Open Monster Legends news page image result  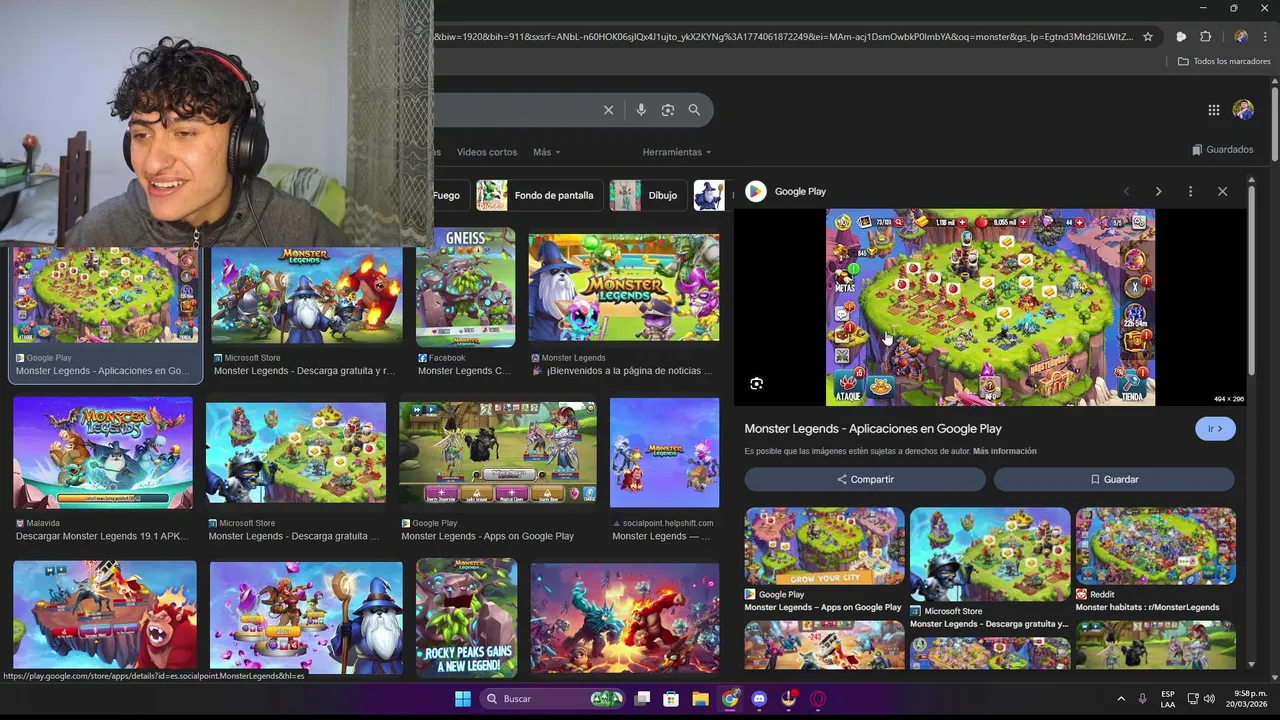point(624,288)
